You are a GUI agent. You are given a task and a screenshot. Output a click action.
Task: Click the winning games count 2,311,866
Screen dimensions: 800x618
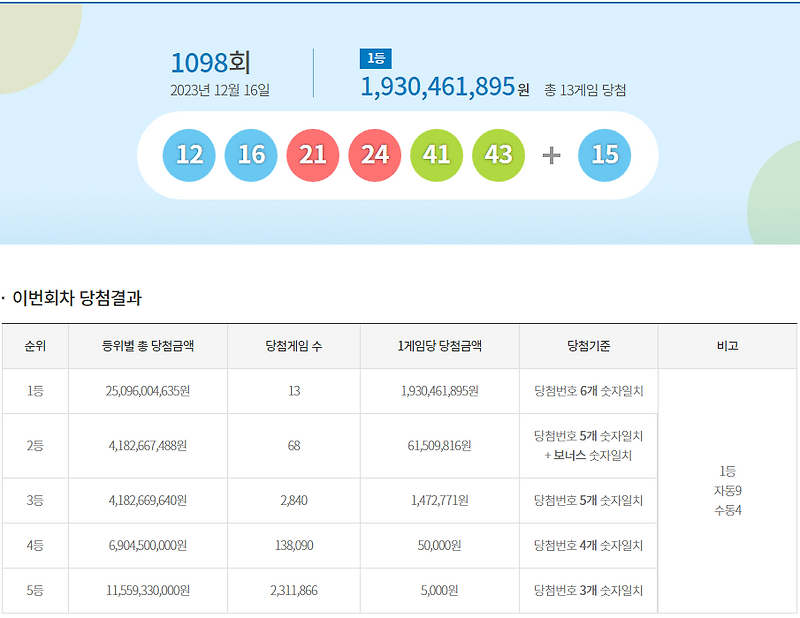(x=294, y=590)
